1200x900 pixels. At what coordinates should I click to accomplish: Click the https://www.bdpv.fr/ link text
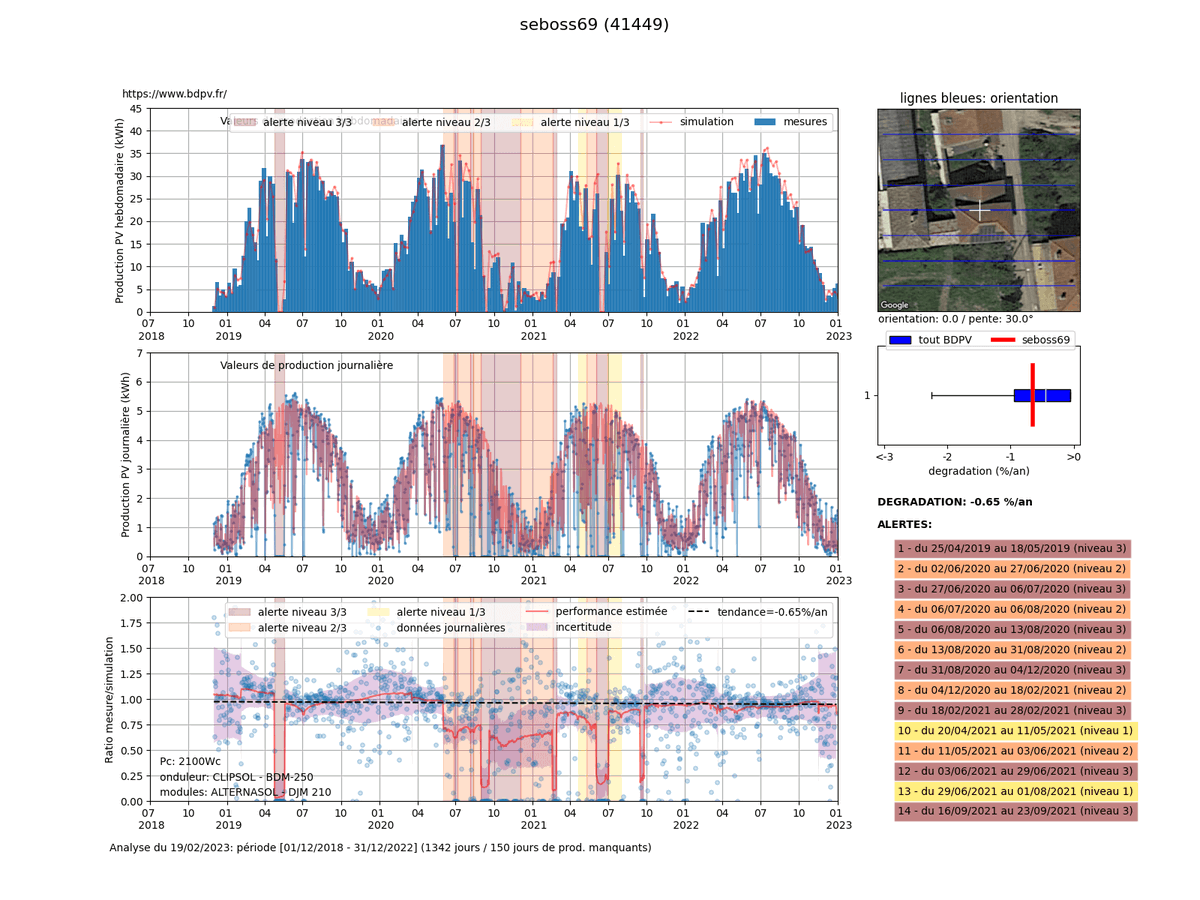click(x=174, y=94)
